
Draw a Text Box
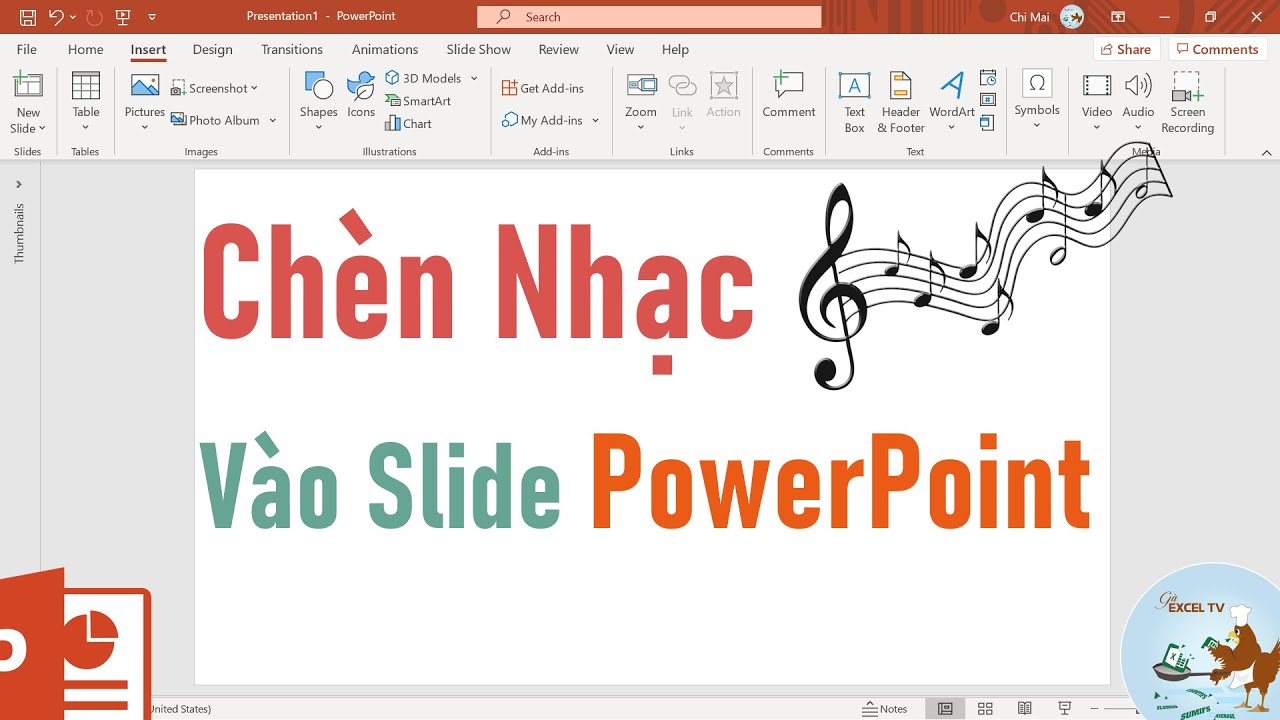pyautogui.click(x=854, y=102)
